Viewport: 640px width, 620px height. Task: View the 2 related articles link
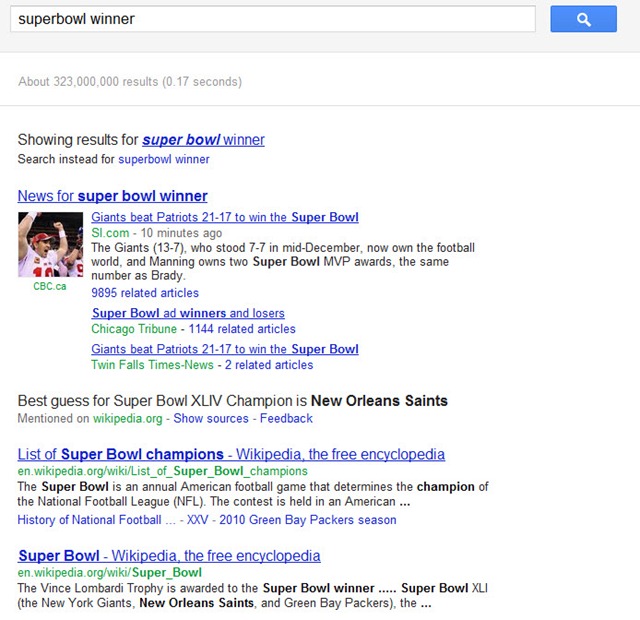tap(268, 365)
